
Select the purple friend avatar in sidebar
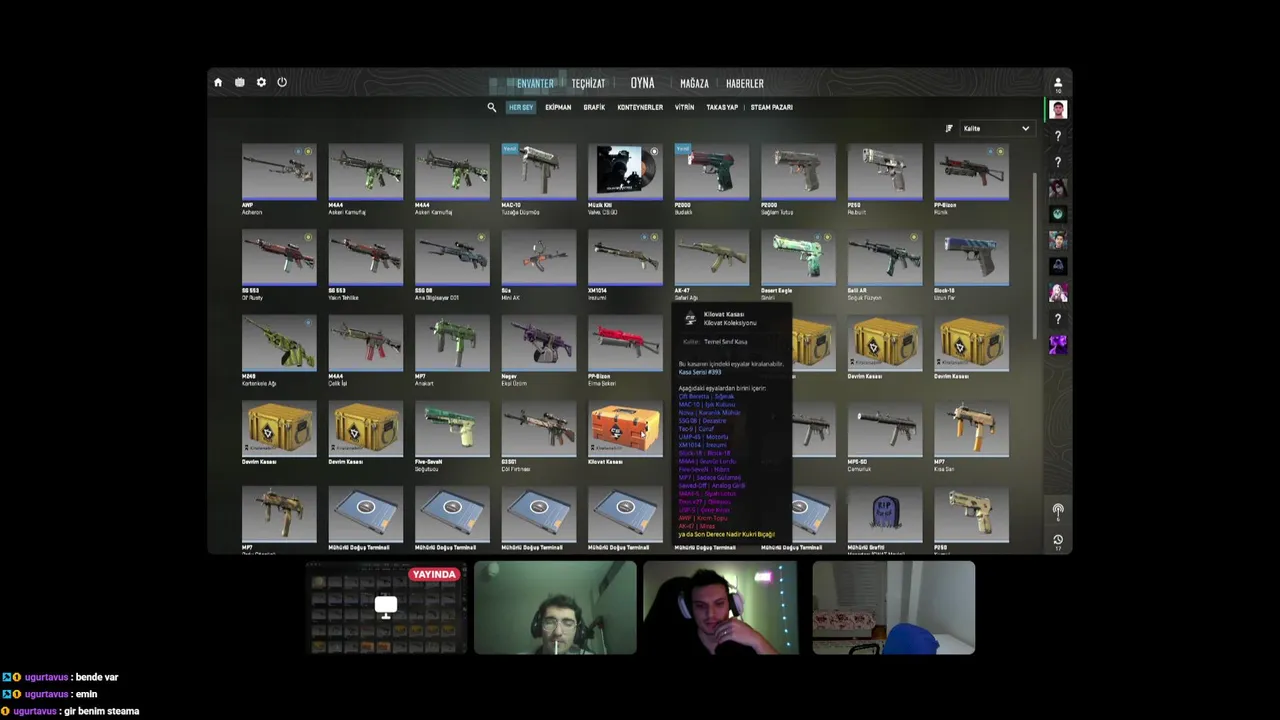point(1058,344)
